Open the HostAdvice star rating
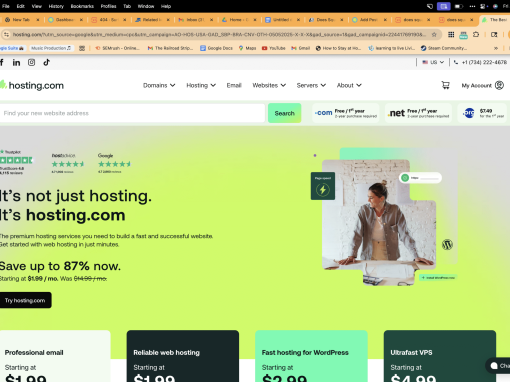This screenshot has width=510, height=382. pyautogui.click(x=68, y=163)
